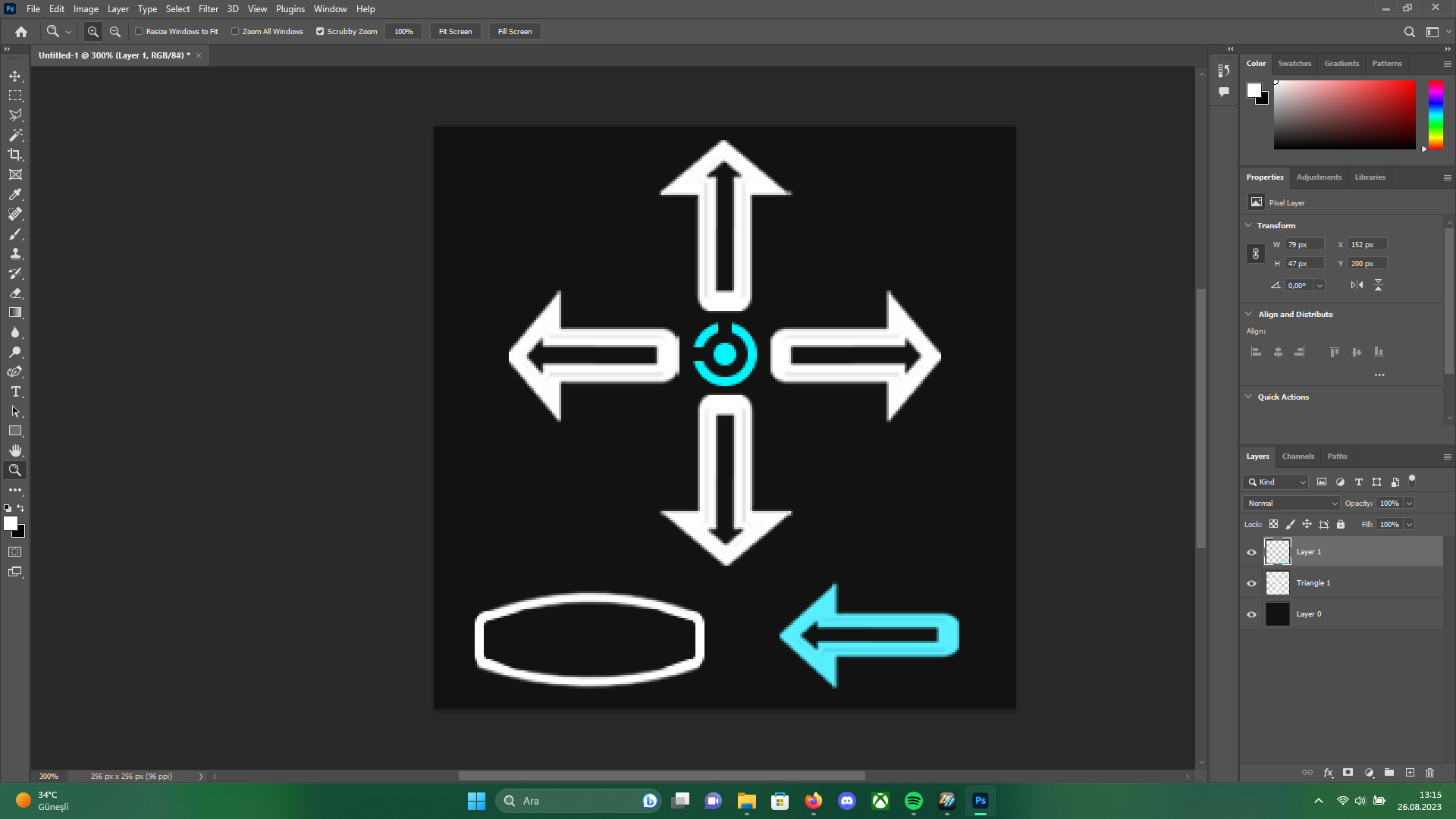Disable the Scrubby Zoom checkbox
Image resolution: width=1456 pixels, height=819 pixels.
coord(320,32)
